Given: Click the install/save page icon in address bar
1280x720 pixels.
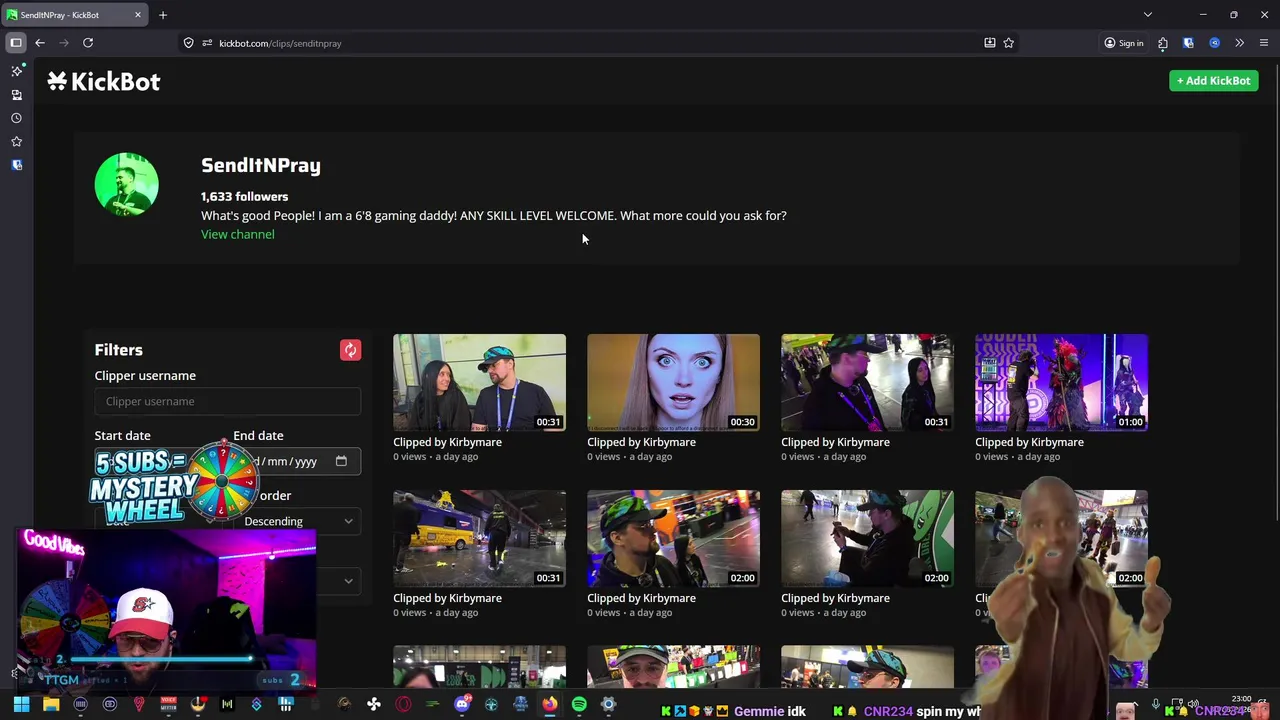Looking at the screenshot, I should tap(990, 43).
